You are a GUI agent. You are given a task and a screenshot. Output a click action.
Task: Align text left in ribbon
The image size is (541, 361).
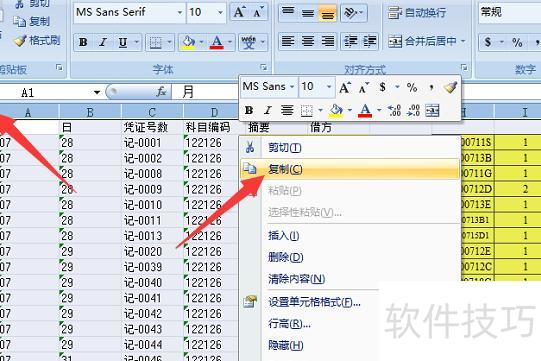[288, 41]
